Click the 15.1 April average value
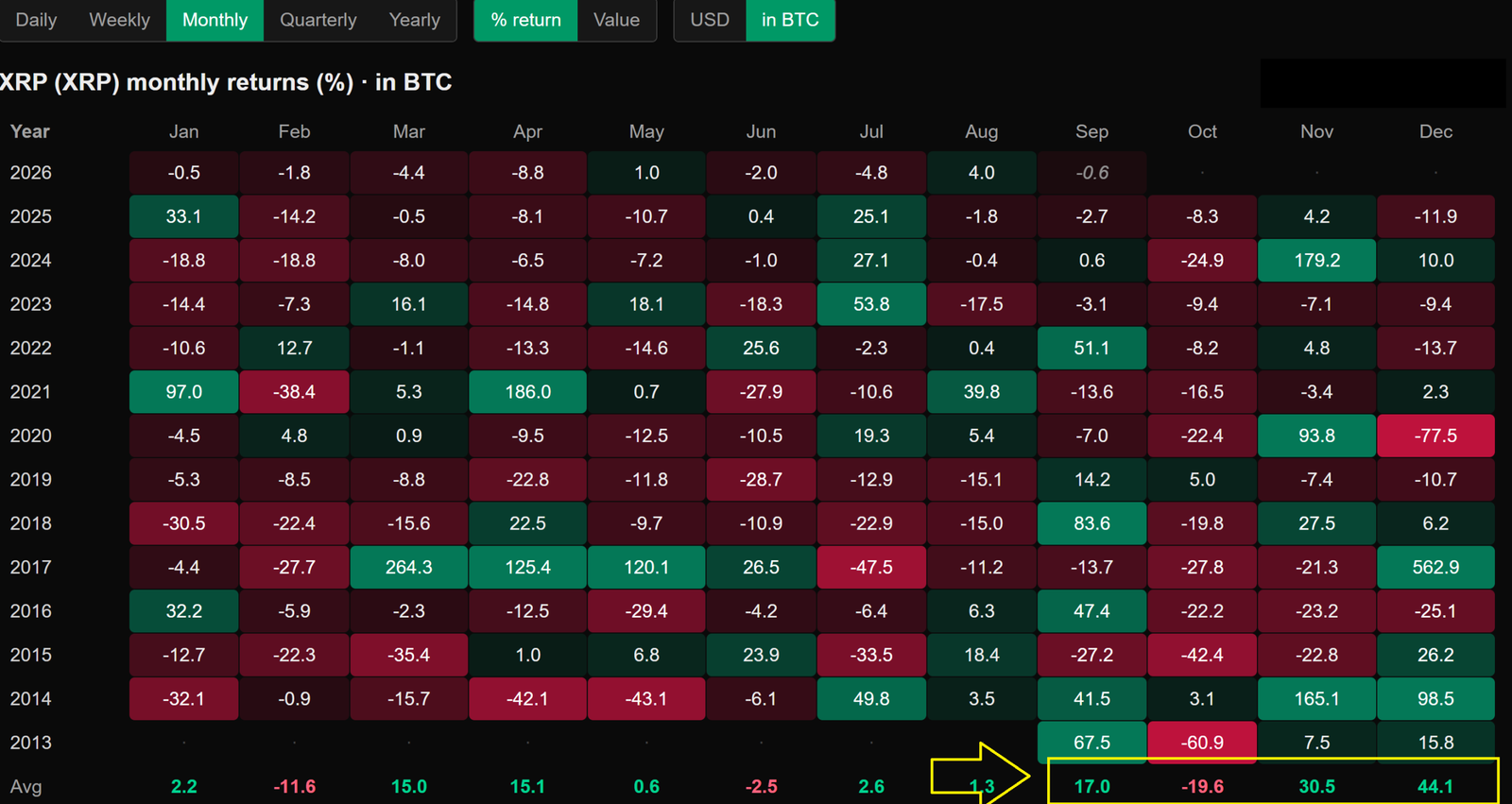 (527, 787)
